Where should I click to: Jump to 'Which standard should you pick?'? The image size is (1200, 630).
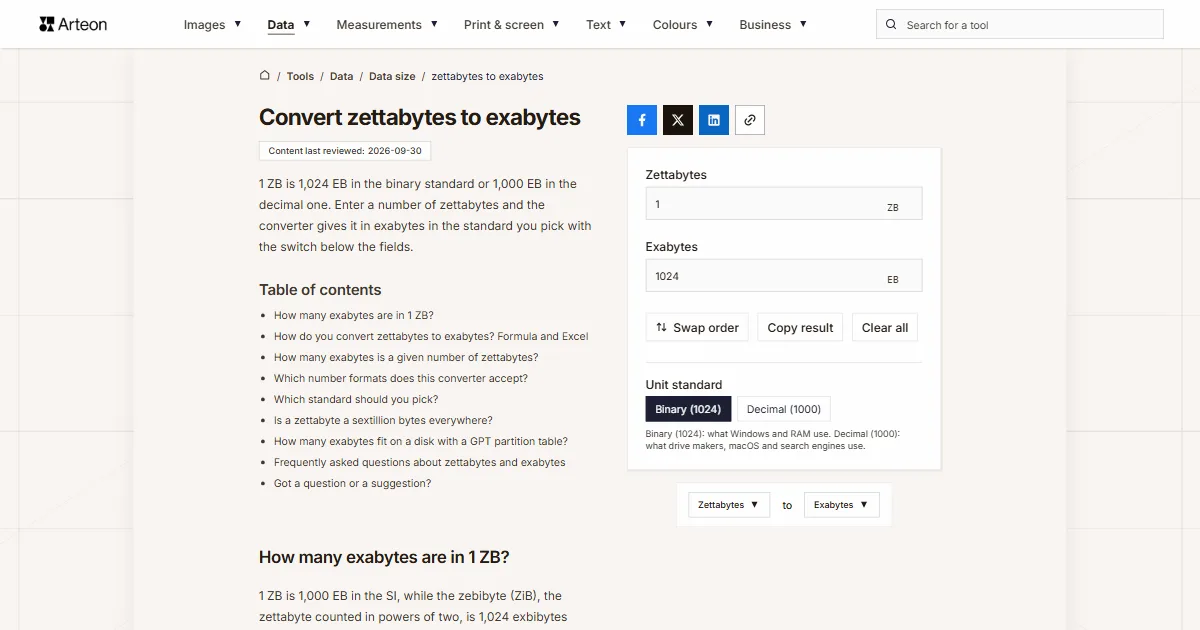[356, 399]
